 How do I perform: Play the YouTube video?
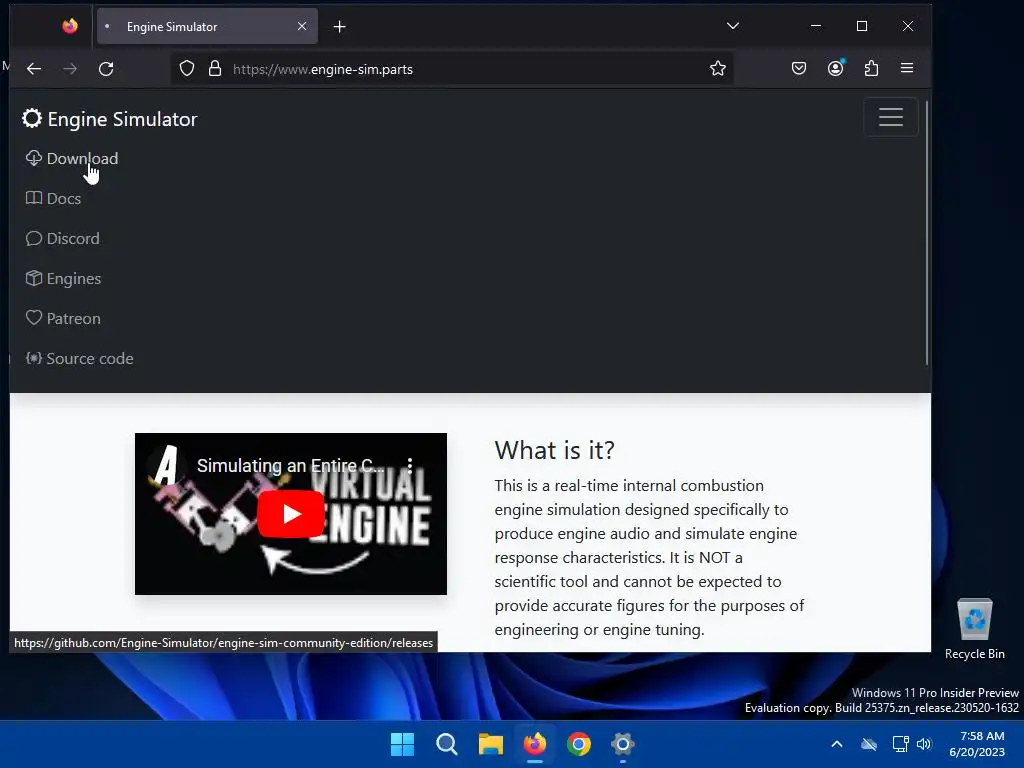[x=291, y=514]
